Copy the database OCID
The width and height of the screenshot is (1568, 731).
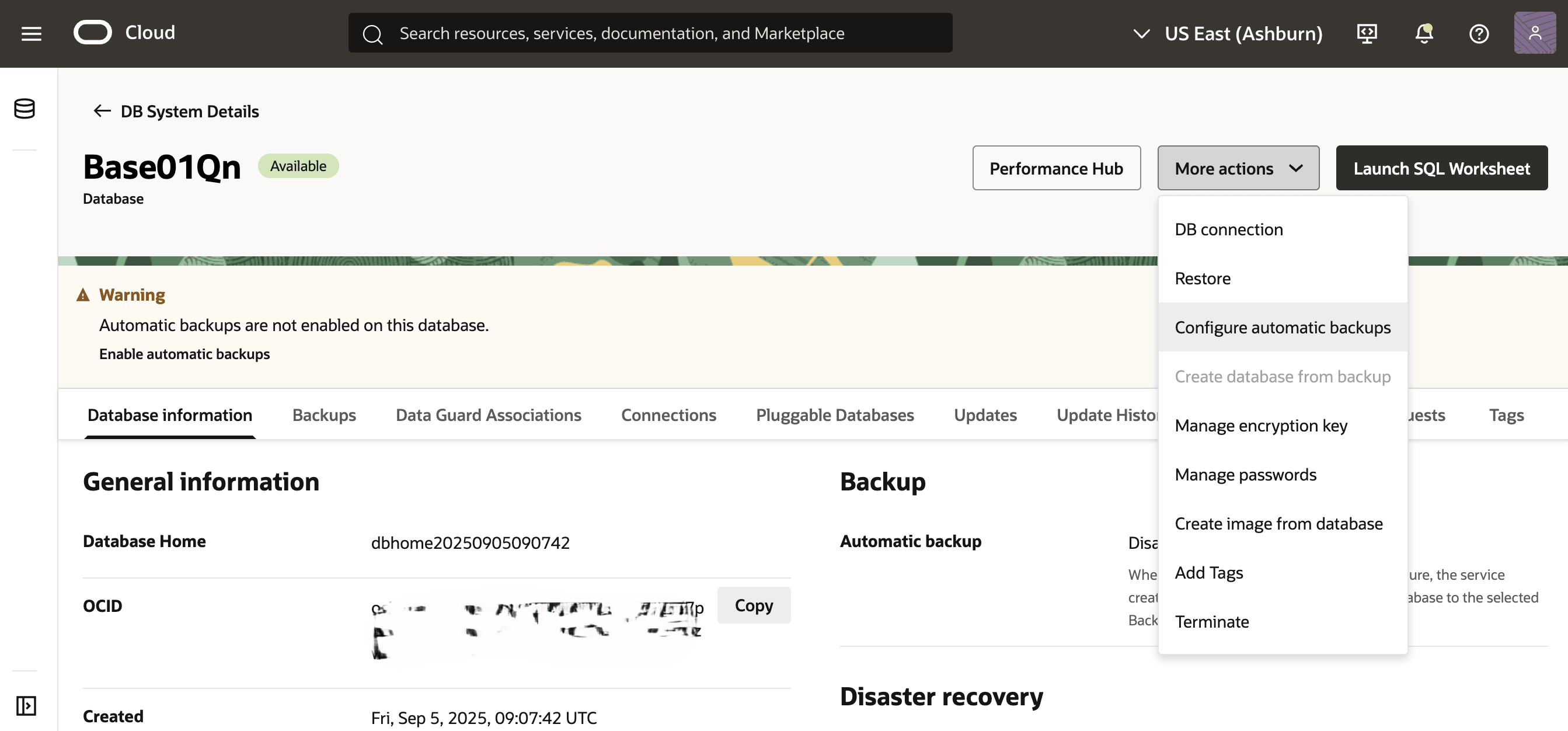pos(754,605)
